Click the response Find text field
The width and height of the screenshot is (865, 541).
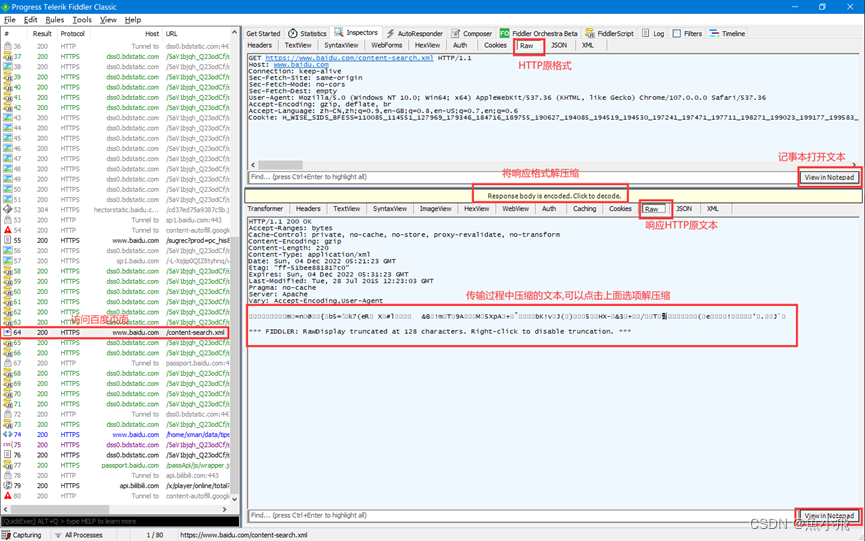coord(521,516)
